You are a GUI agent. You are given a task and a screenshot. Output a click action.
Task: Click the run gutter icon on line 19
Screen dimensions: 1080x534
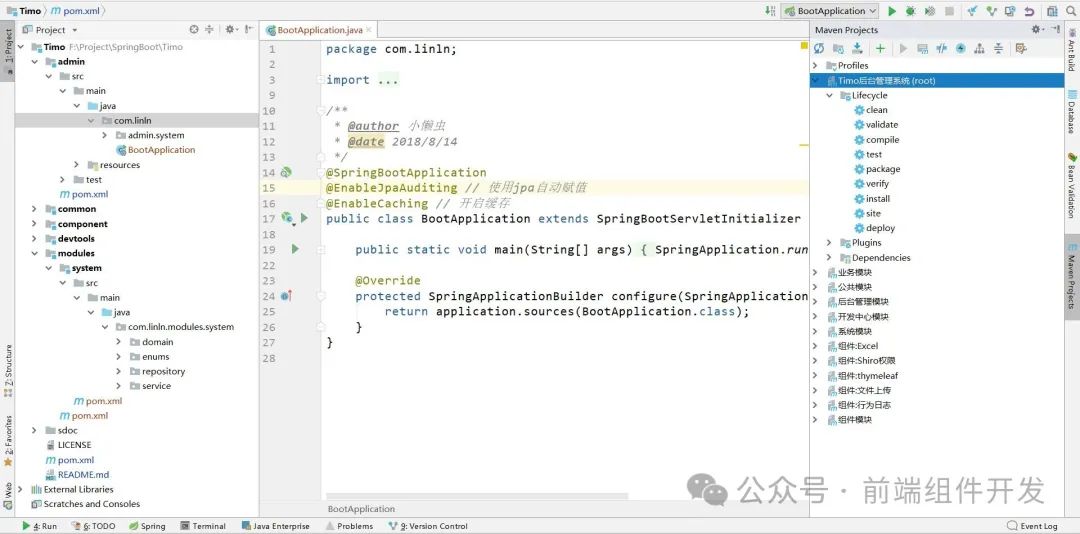[x=295, y=249]
